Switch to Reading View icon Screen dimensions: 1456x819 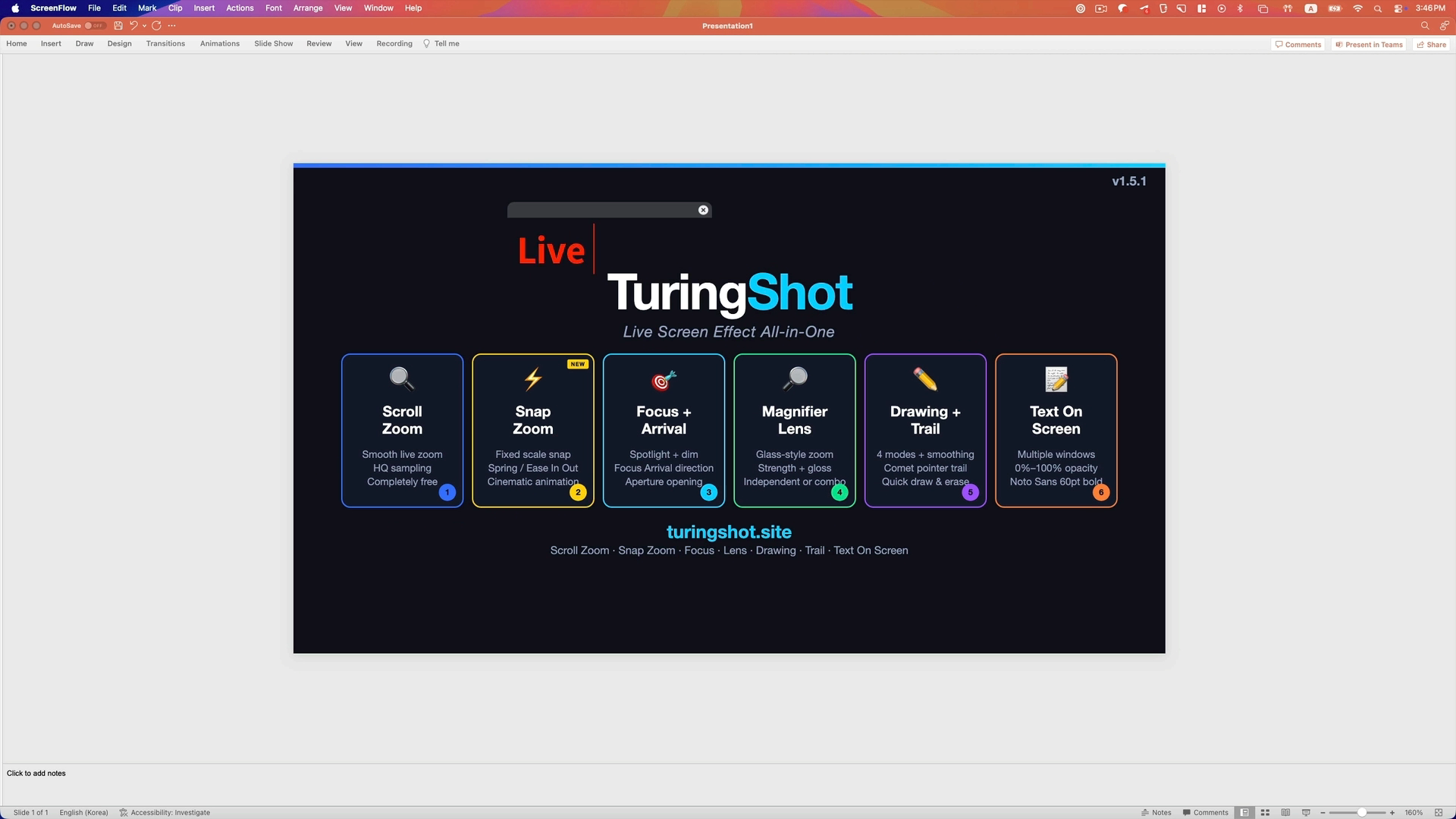tap(1285, 812)
